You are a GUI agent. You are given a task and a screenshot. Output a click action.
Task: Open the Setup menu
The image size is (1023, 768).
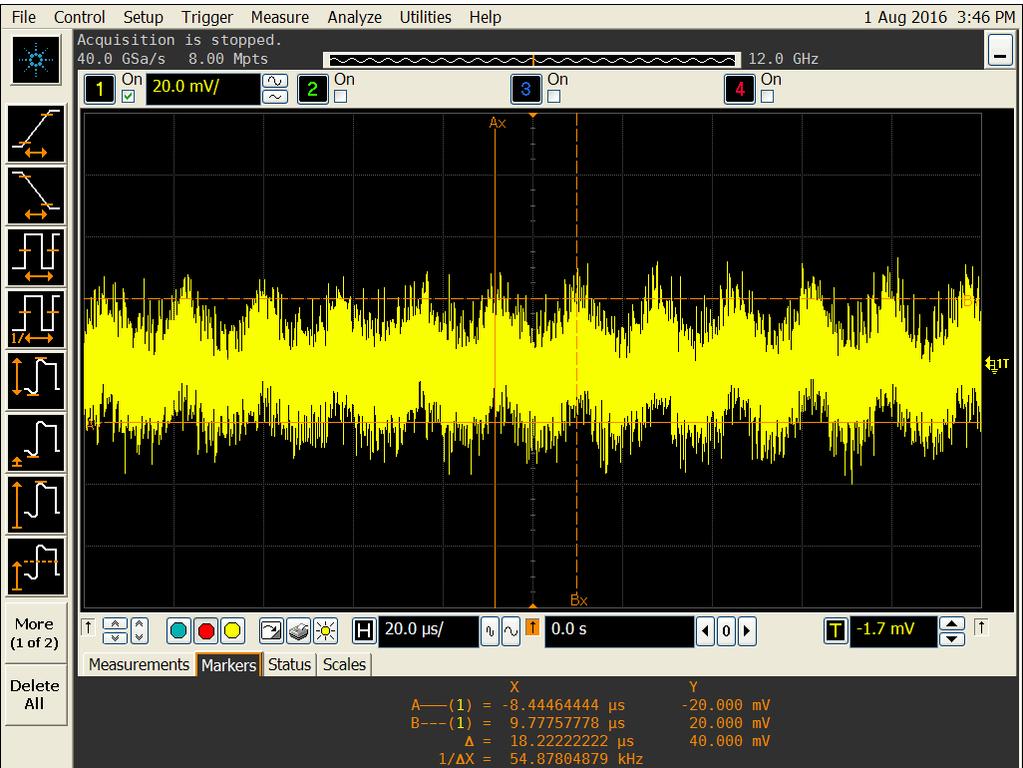click(x=143, y=17)
